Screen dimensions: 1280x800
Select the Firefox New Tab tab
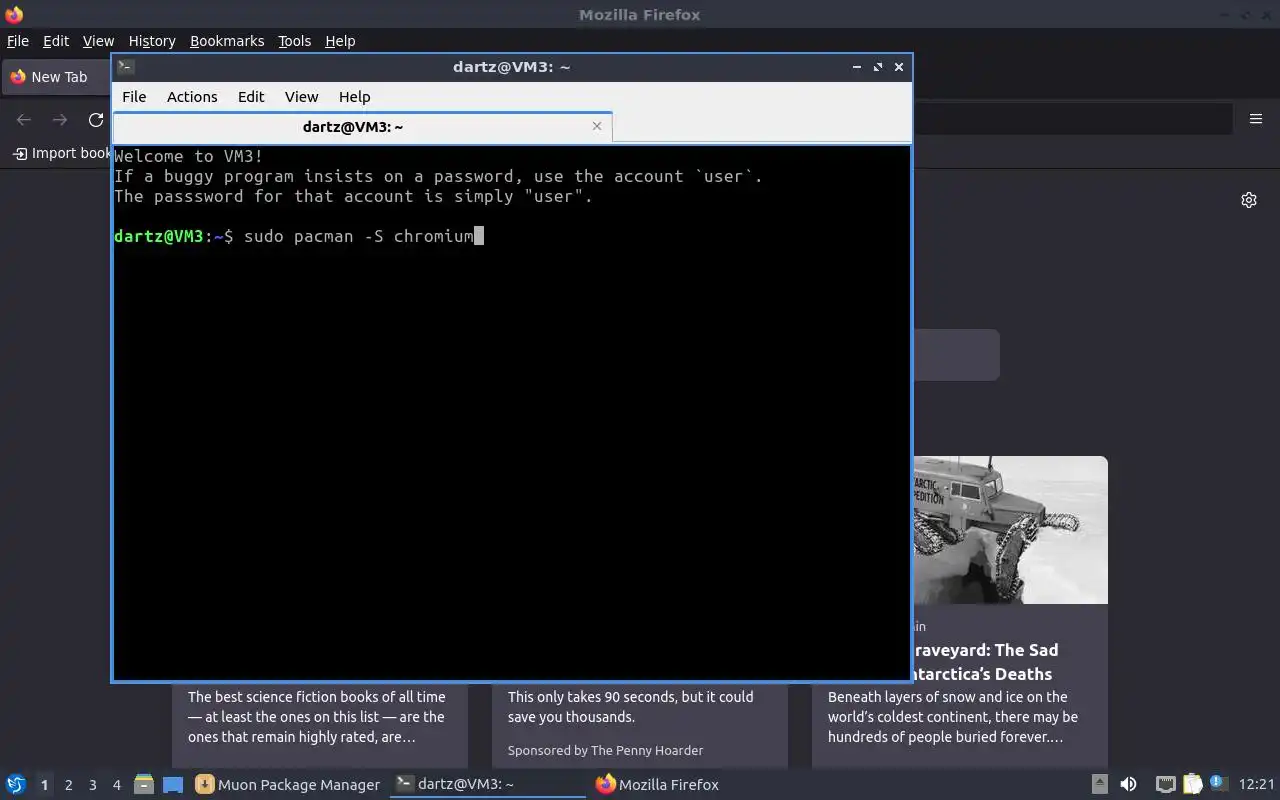[x=57, y=77]
